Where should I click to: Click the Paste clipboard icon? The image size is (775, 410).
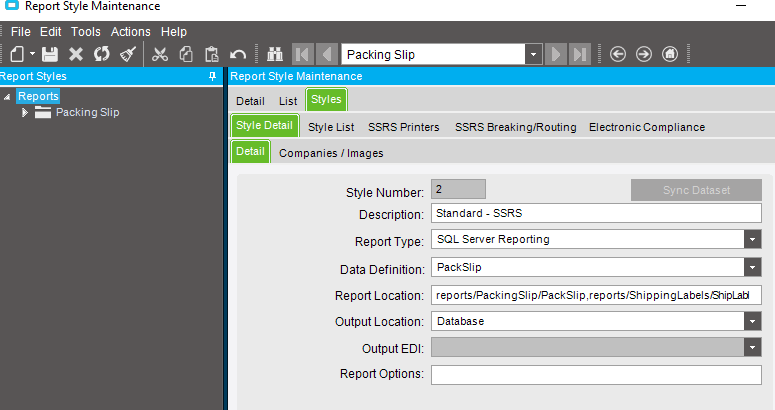tap(212, 54)
